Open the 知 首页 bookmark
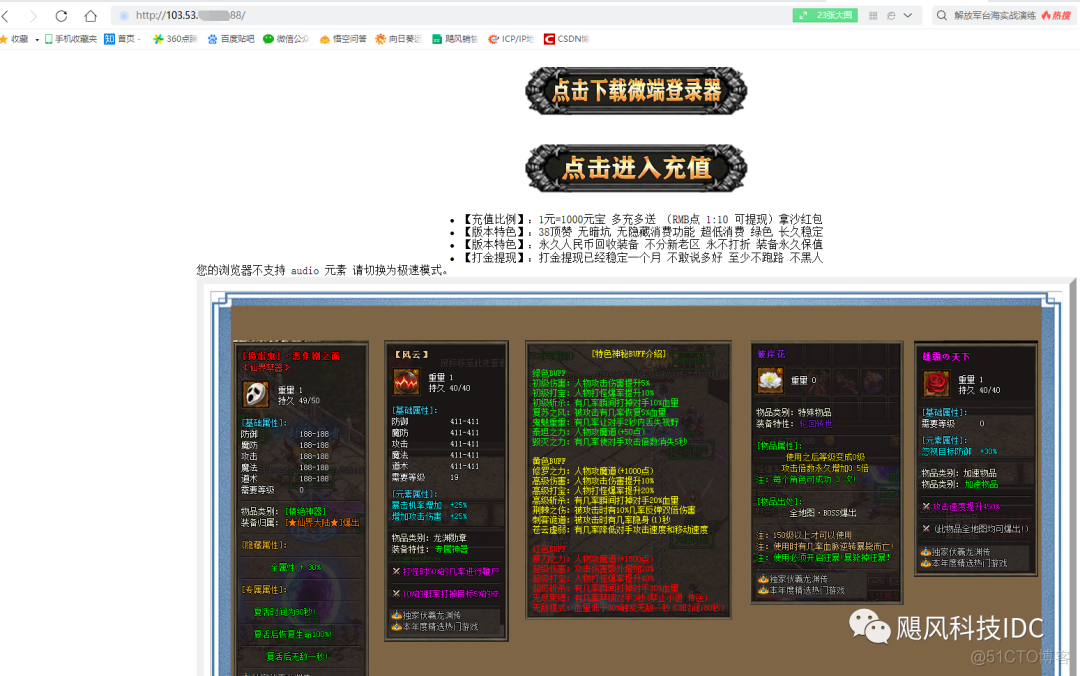The image size is (1080, 676). click(122, 39)
